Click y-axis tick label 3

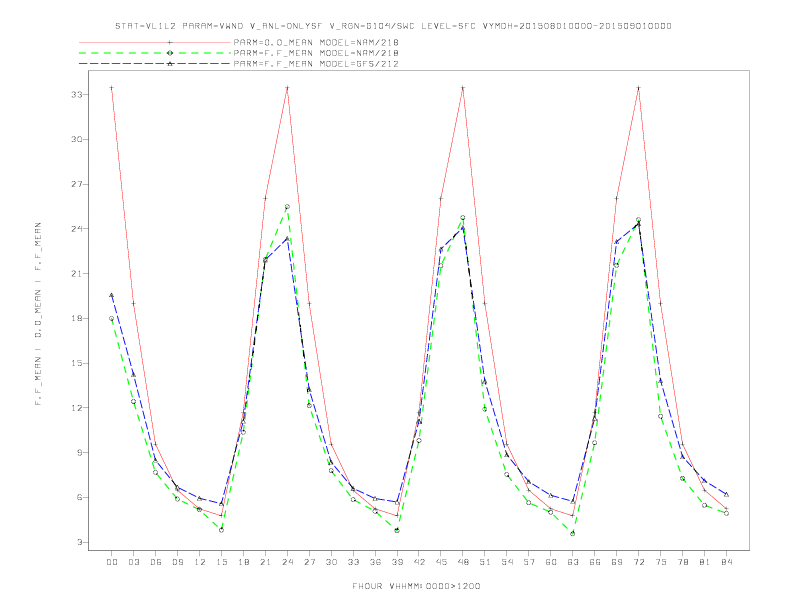pyautogui.click(x=80, y=542)
